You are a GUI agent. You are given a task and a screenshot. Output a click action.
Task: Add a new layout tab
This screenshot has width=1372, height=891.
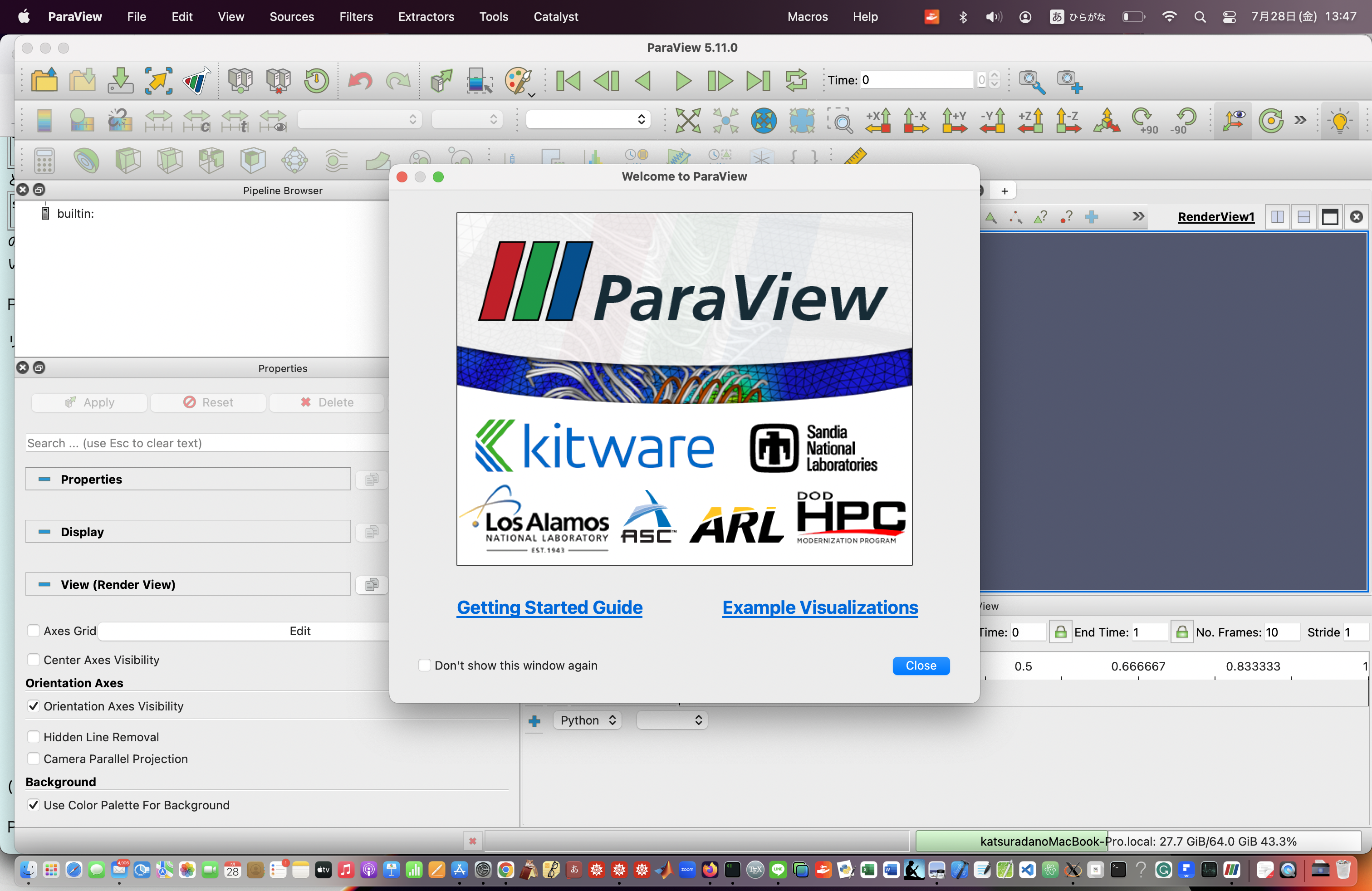pyautogui.click(x=1004, y=191)
